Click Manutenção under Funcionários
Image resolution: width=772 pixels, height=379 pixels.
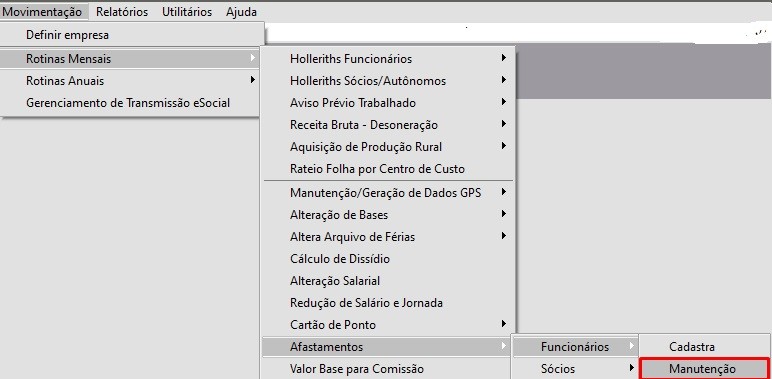click(704, 369)
